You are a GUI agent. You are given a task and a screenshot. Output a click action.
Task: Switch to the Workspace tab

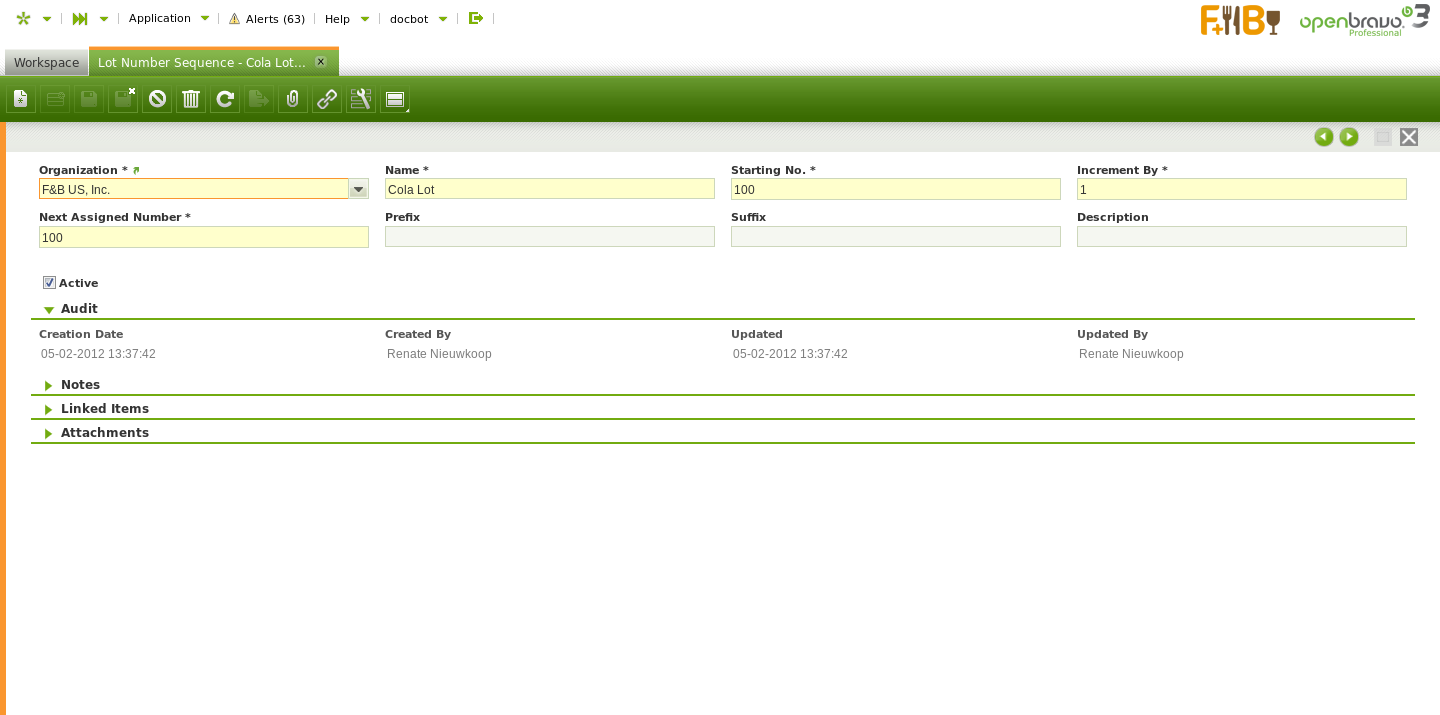pos(46,63)
